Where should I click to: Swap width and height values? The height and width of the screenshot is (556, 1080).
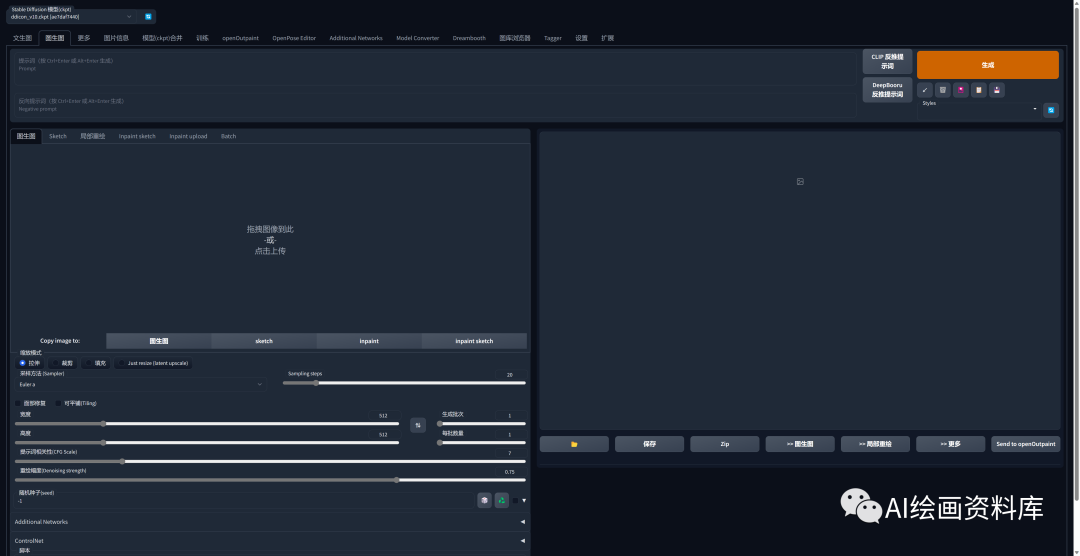[x=418, y=425]
